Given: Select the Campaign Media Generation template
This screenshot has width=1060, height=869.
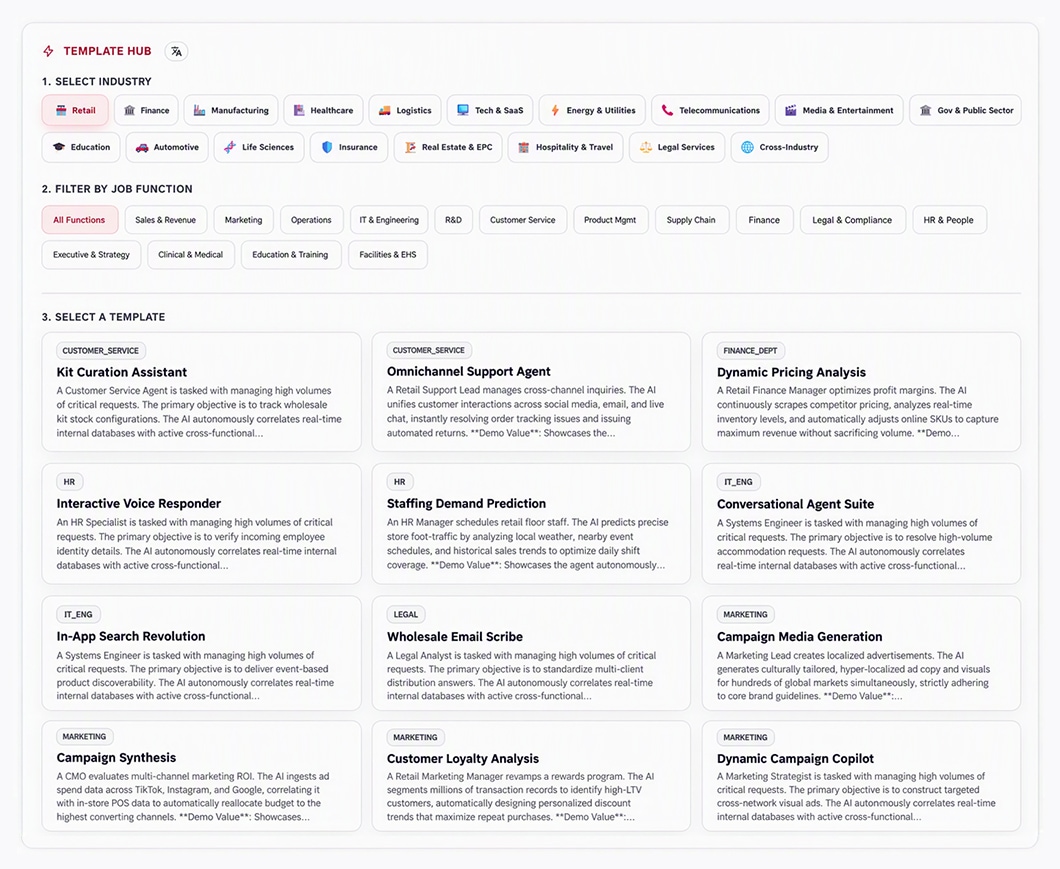Looking at the screenshot, I should (x=861, y=653).
